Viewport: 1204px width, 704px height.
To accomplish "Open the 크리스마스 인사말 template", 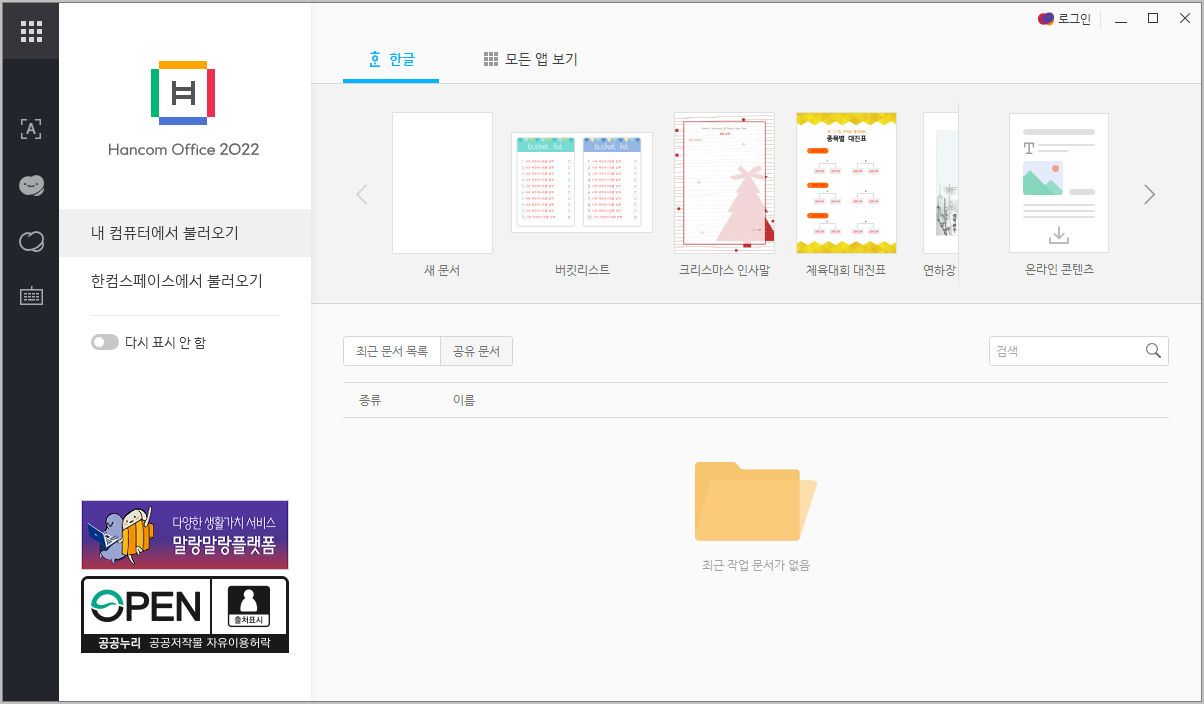I will point(724,183).
